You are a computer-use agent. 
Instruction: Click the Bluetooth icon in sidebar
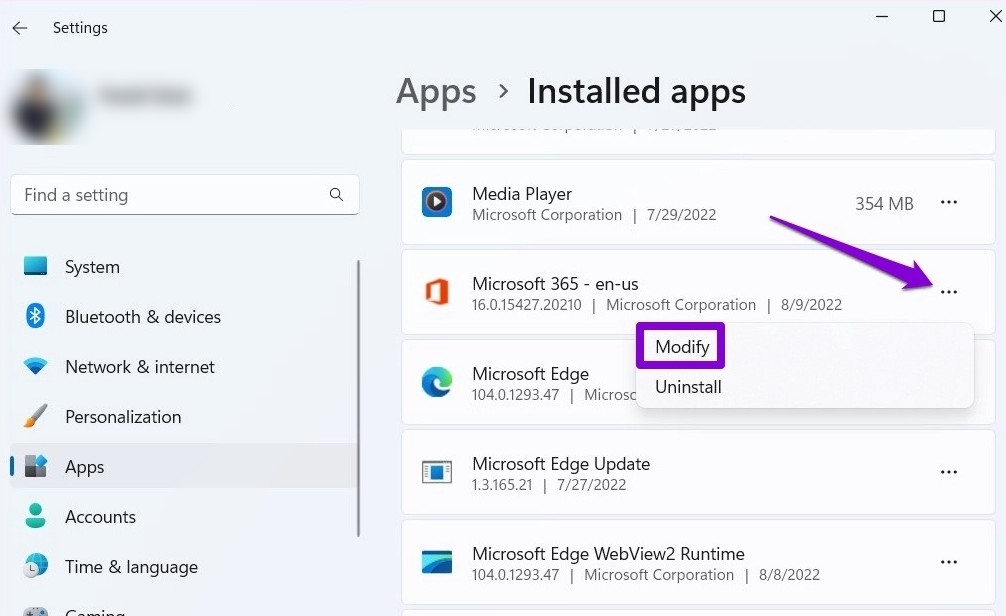point(35,316)
